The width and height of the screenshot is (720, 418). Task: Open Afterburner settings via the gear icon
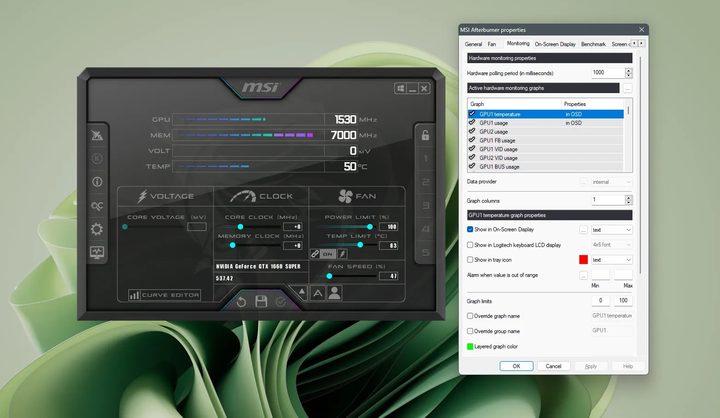click(98, 229)
